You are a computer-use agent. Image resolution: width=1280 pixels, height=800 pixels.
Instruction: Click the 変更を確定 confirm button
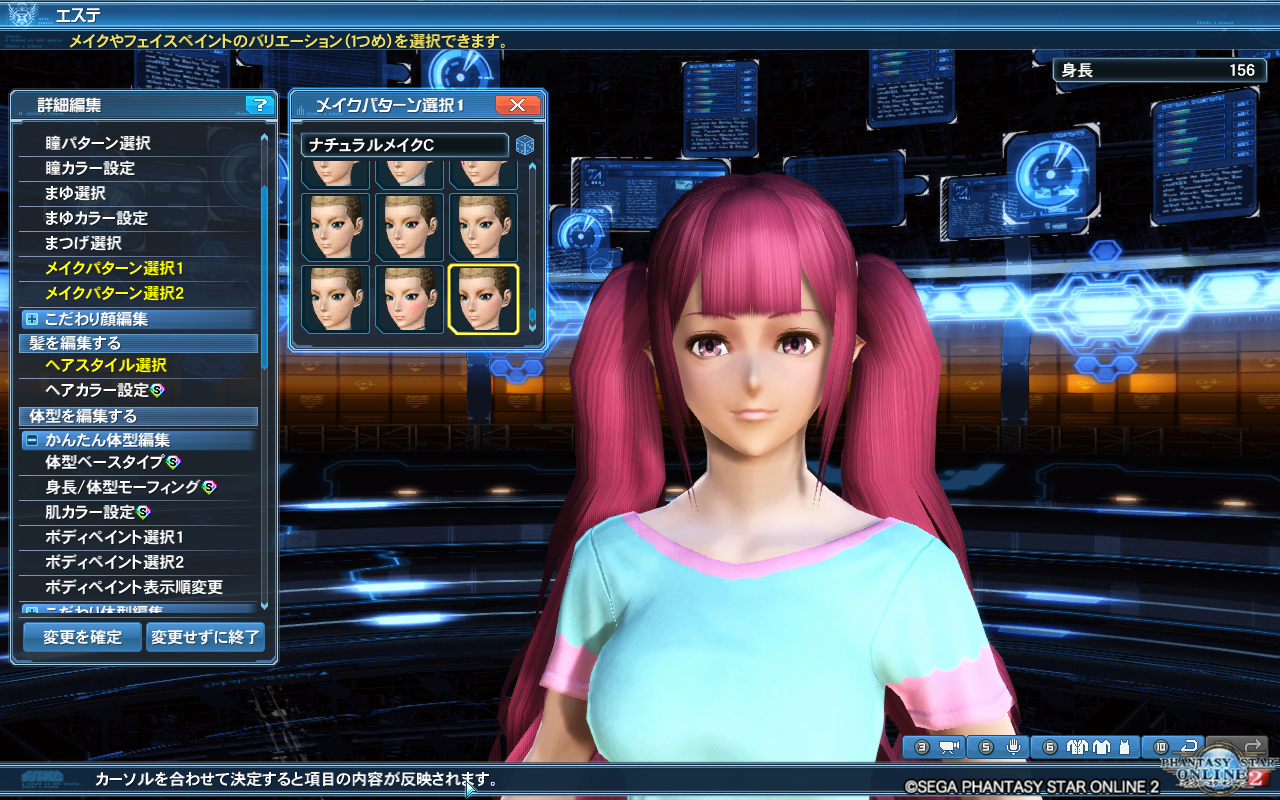point(82,637)
